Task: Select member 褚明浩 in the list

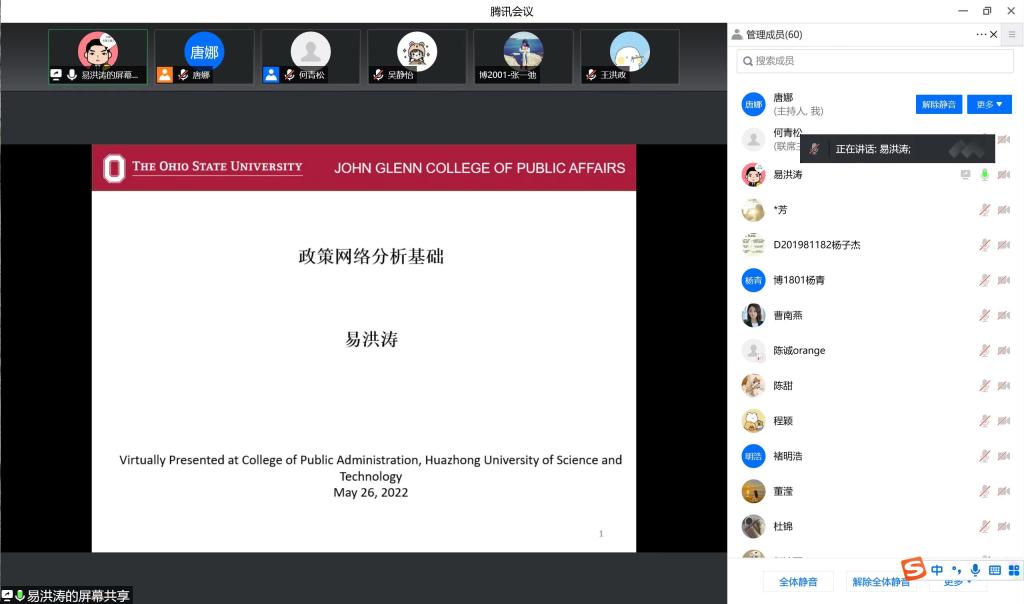Action: pyautogui.click(x=788, y=456)
